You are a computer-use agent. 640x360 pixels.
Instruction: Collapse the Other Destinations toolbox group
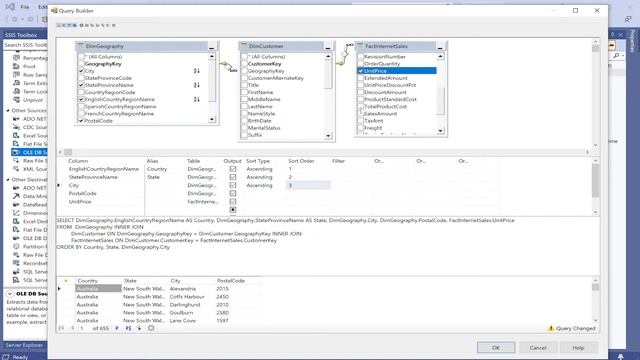(8, 180)
